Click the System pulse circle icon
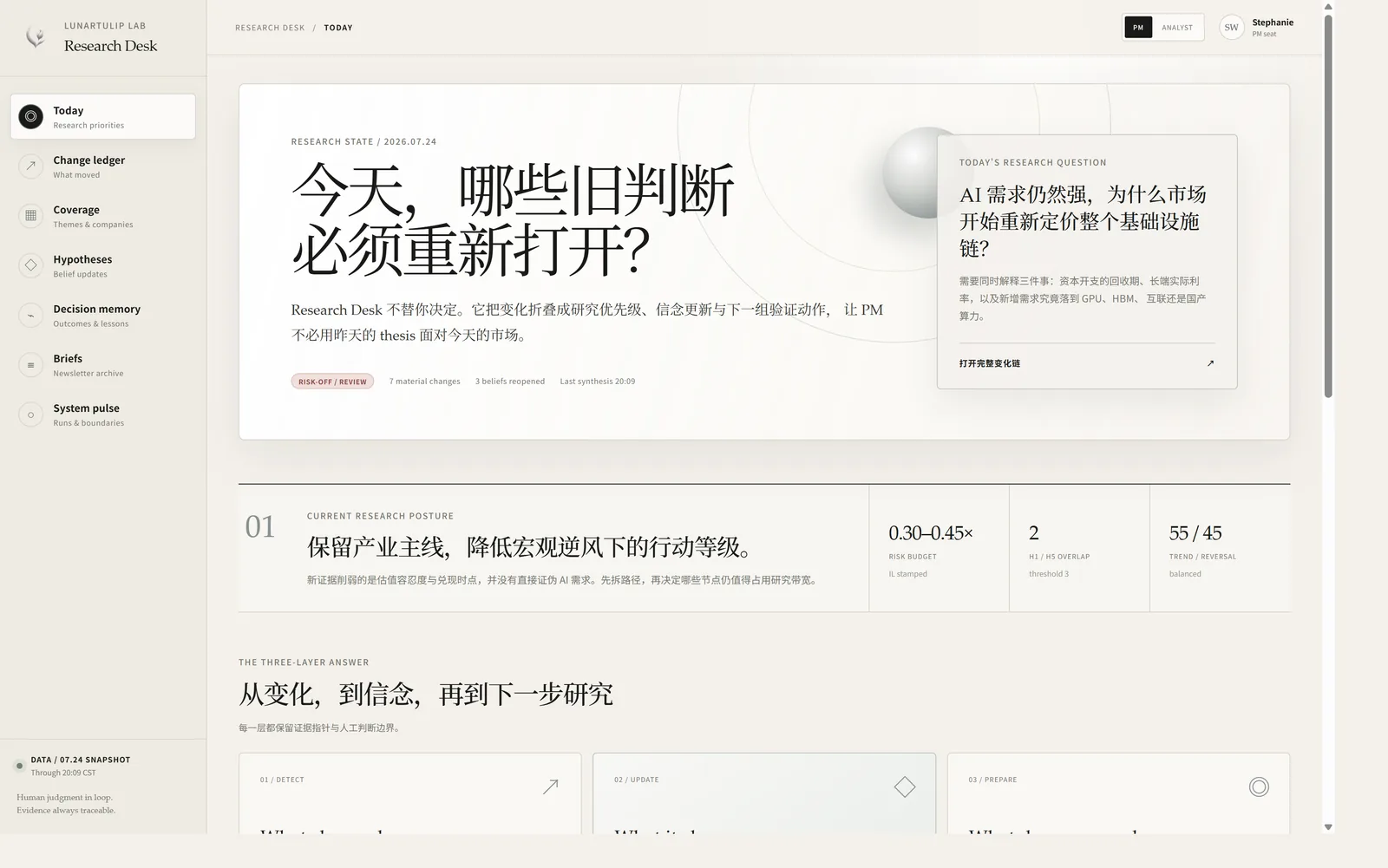The image size is (1388, 868). click(x=30, y=414)
